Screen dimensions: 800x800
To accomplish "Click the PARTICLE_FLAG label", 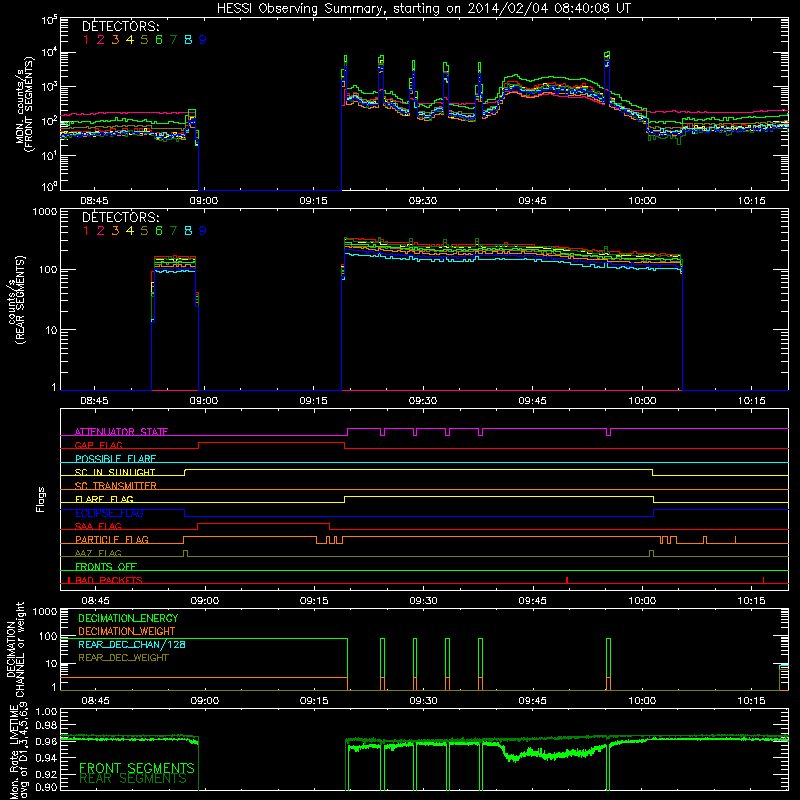I will (112, 539).
